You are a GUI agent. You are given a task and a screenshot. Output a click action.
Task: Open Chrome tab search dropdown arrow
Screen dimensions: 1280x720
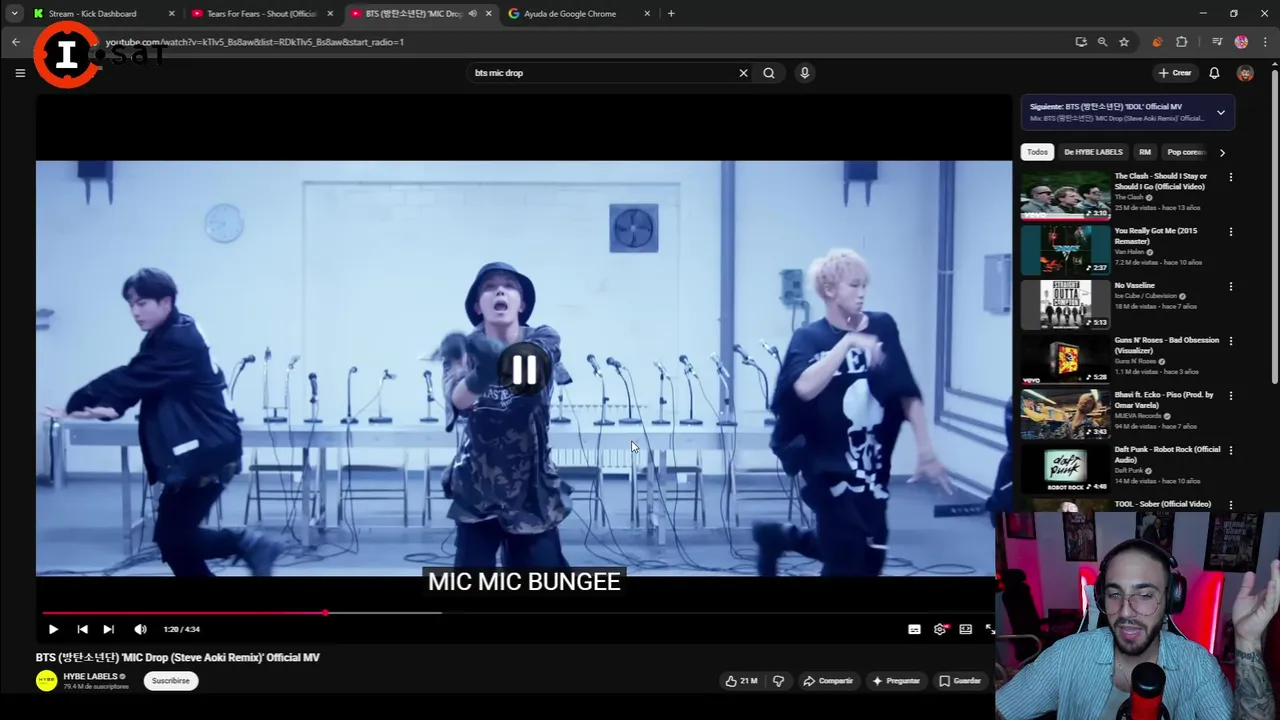click(14, 14)
